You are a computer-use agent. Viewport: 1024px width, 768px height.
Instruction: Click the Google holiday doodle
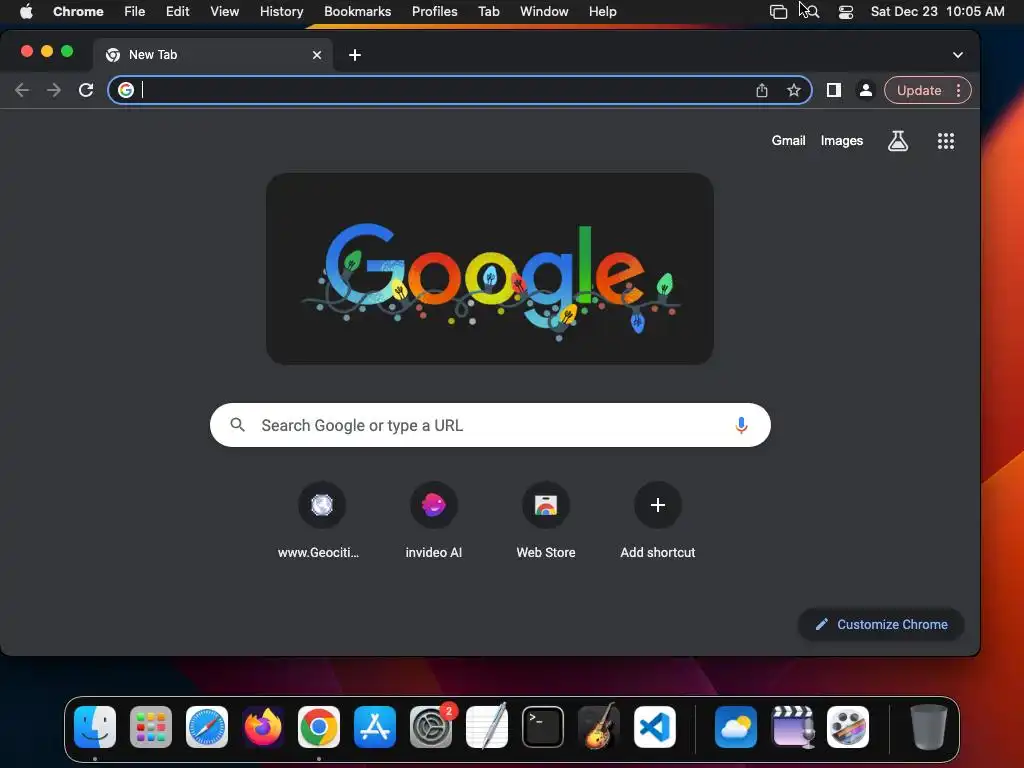tap(490, 268)
